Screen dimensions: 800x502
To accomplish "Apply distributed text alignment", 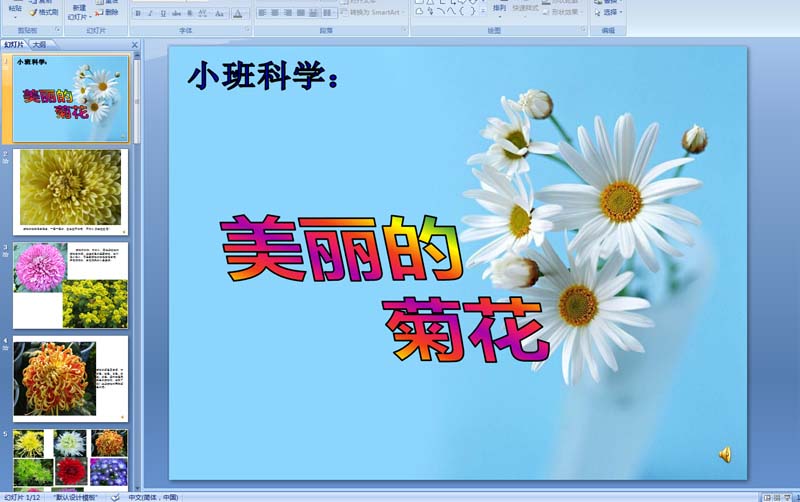I will click(x=313, y=12).
